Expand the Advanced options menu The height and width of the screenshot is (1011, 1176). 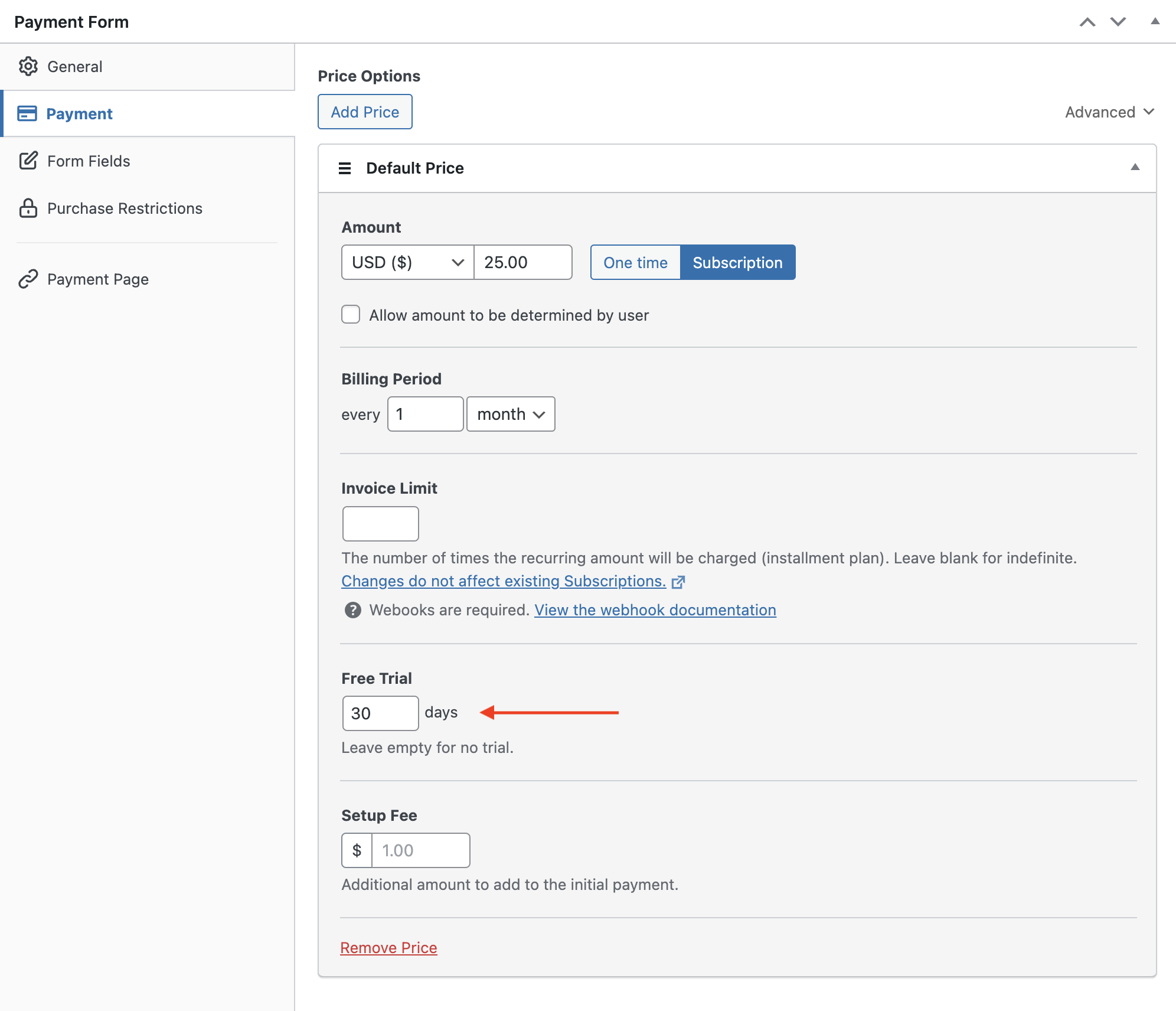1109,112
